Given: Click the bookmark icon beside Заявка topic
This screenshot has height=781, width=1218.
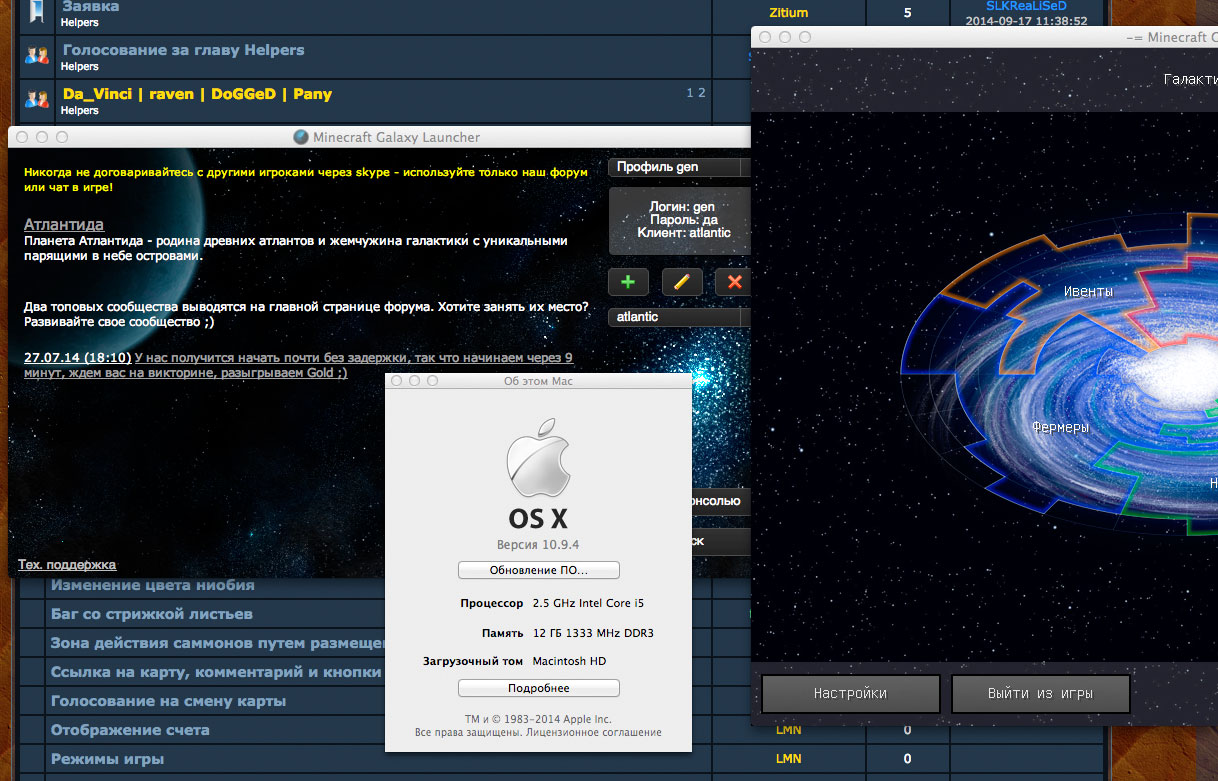Looking at the screenshot, I should pos(37,11).
